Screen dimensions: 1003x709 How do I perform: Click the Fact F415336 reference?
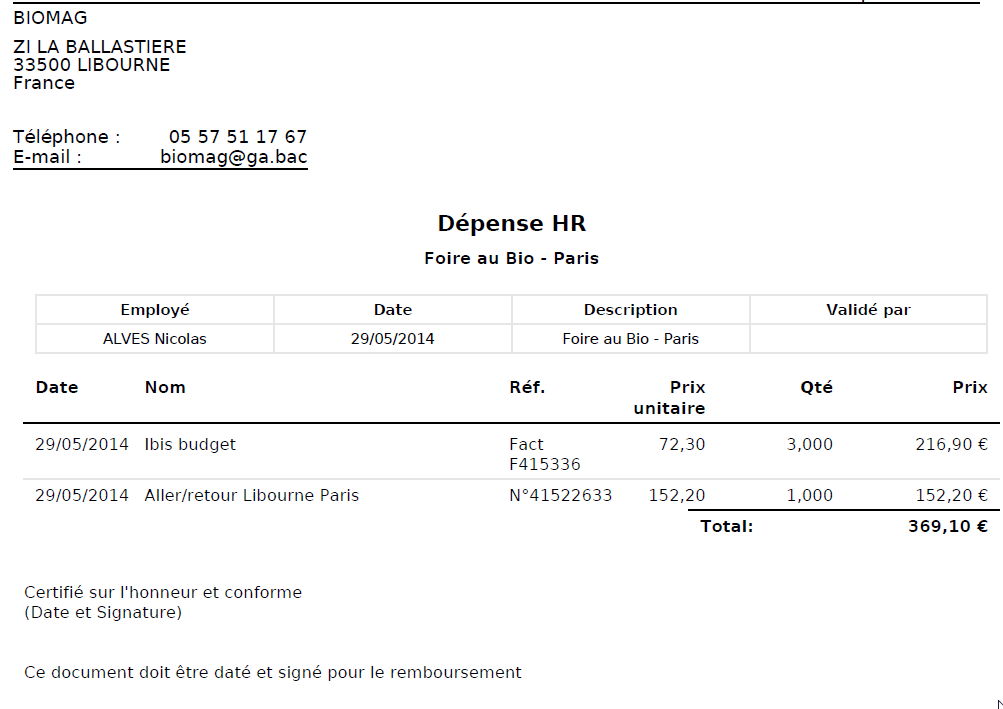coord(545,454)
